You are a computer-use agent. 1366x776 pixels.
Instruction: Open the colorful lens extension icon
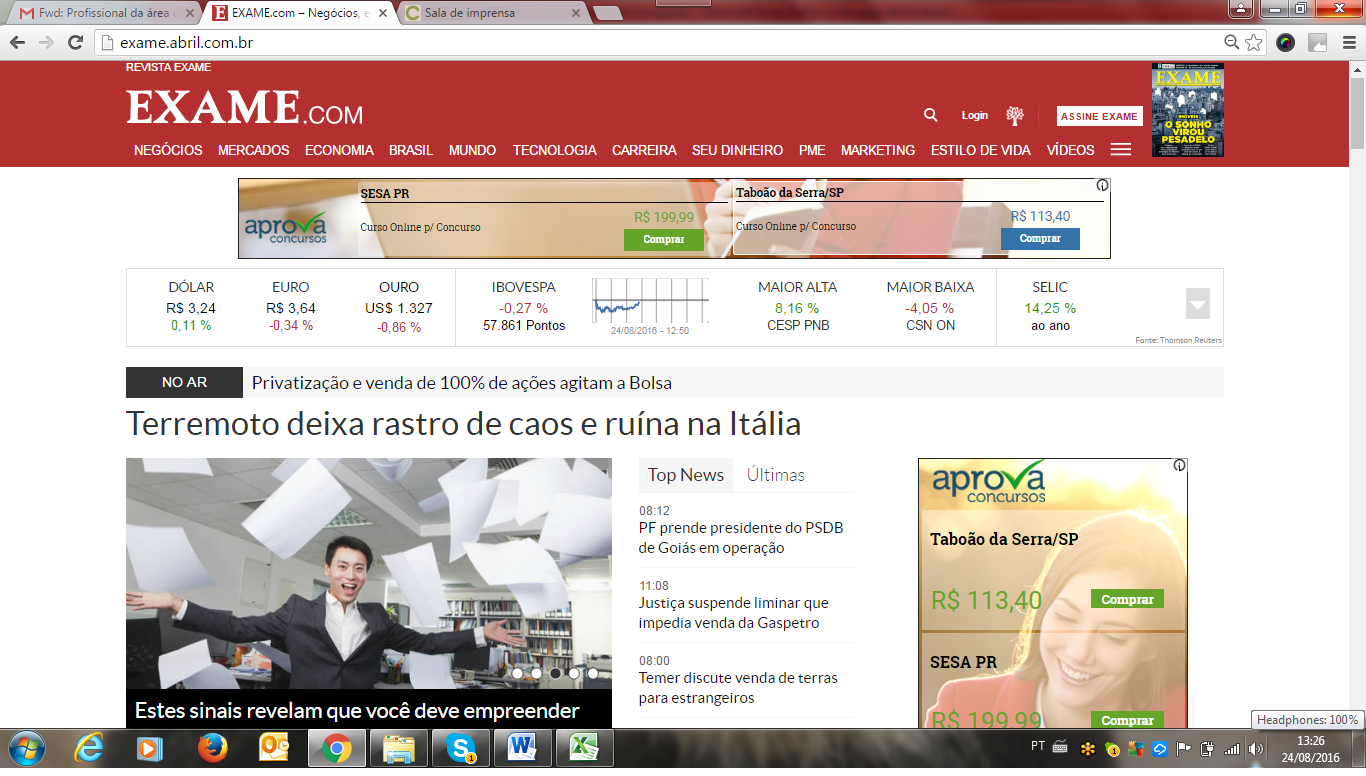1286,43
